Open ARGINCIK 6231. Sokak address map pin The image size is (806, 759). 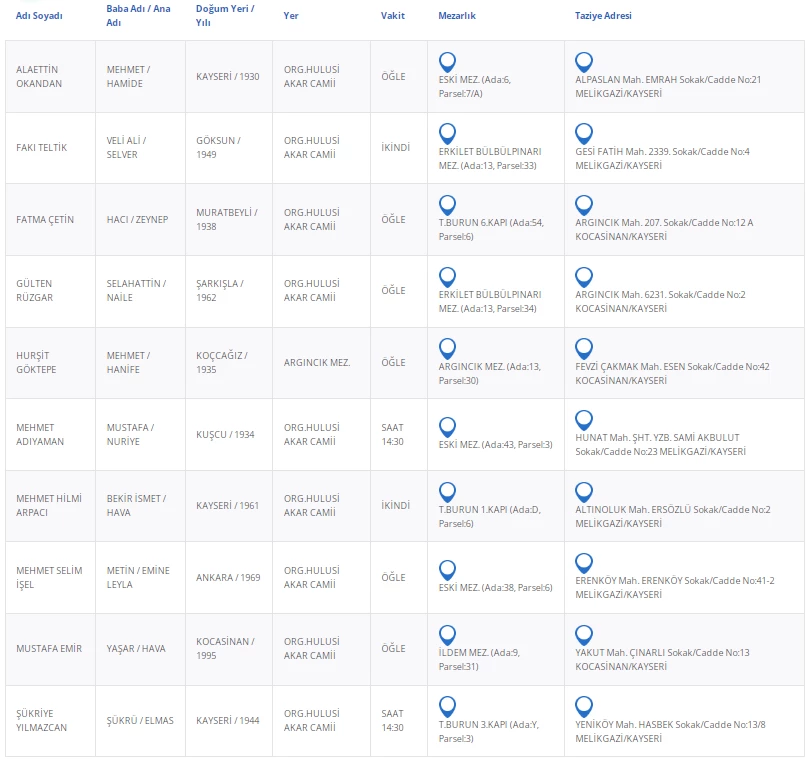point(584,277)
